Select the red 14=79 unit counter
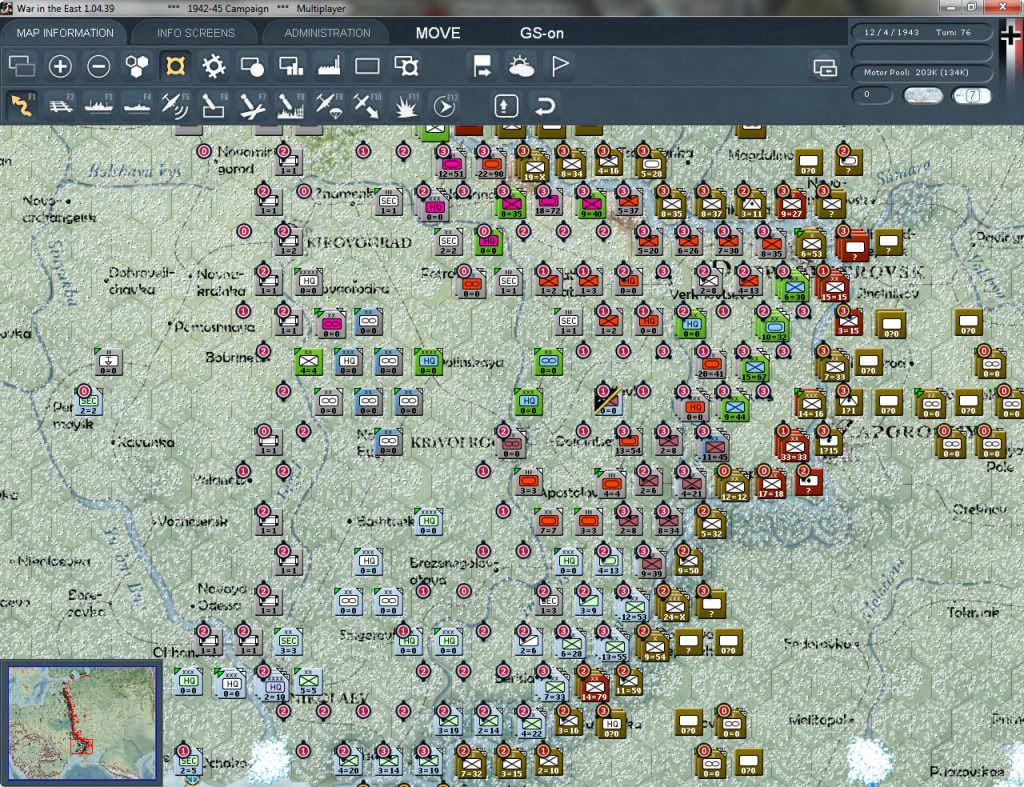The width and height of the screenshot is (1024, 787). click(x=594, y=688)
